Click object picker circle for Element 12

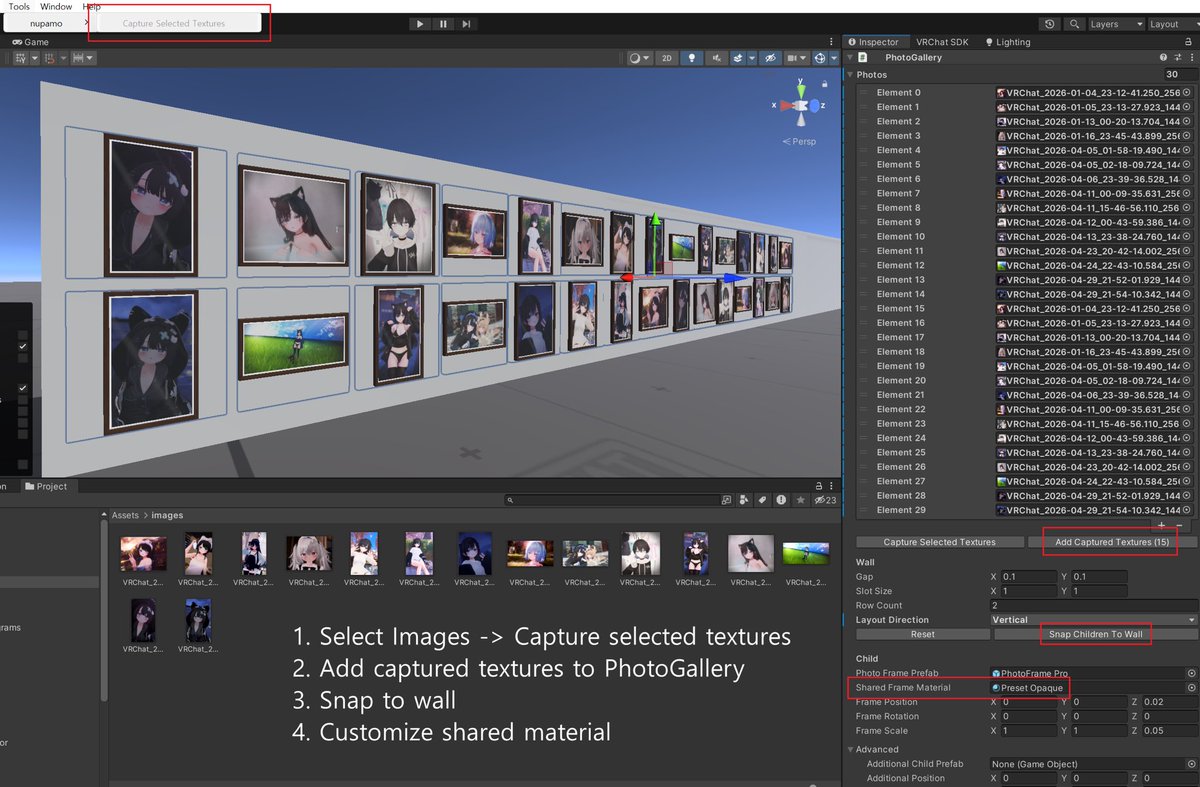1188,265
